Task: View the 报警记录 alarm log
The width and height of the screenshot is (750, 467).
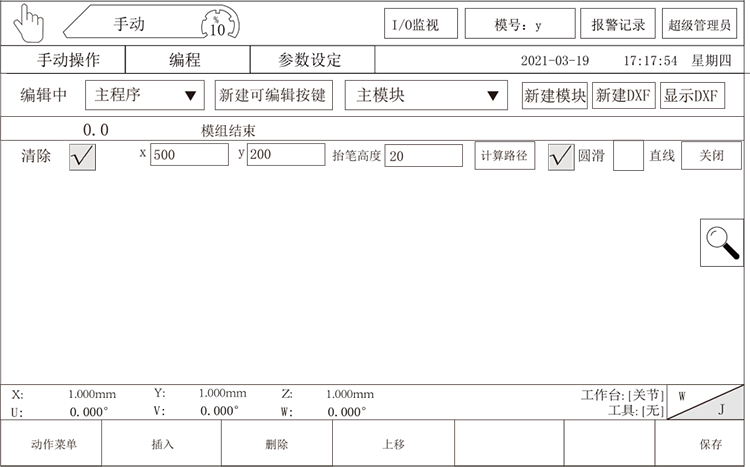Action: (618, 24)
